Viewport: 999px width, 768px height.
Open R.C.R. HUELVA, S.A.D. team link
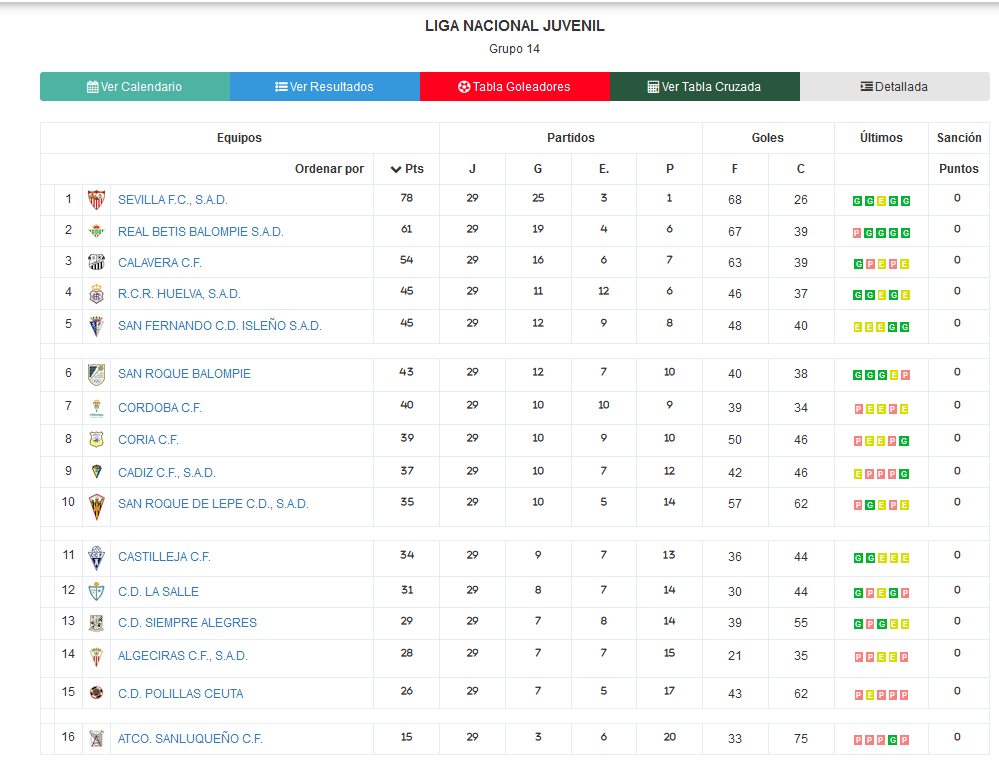pyautogui.click(x=179, y=294)
